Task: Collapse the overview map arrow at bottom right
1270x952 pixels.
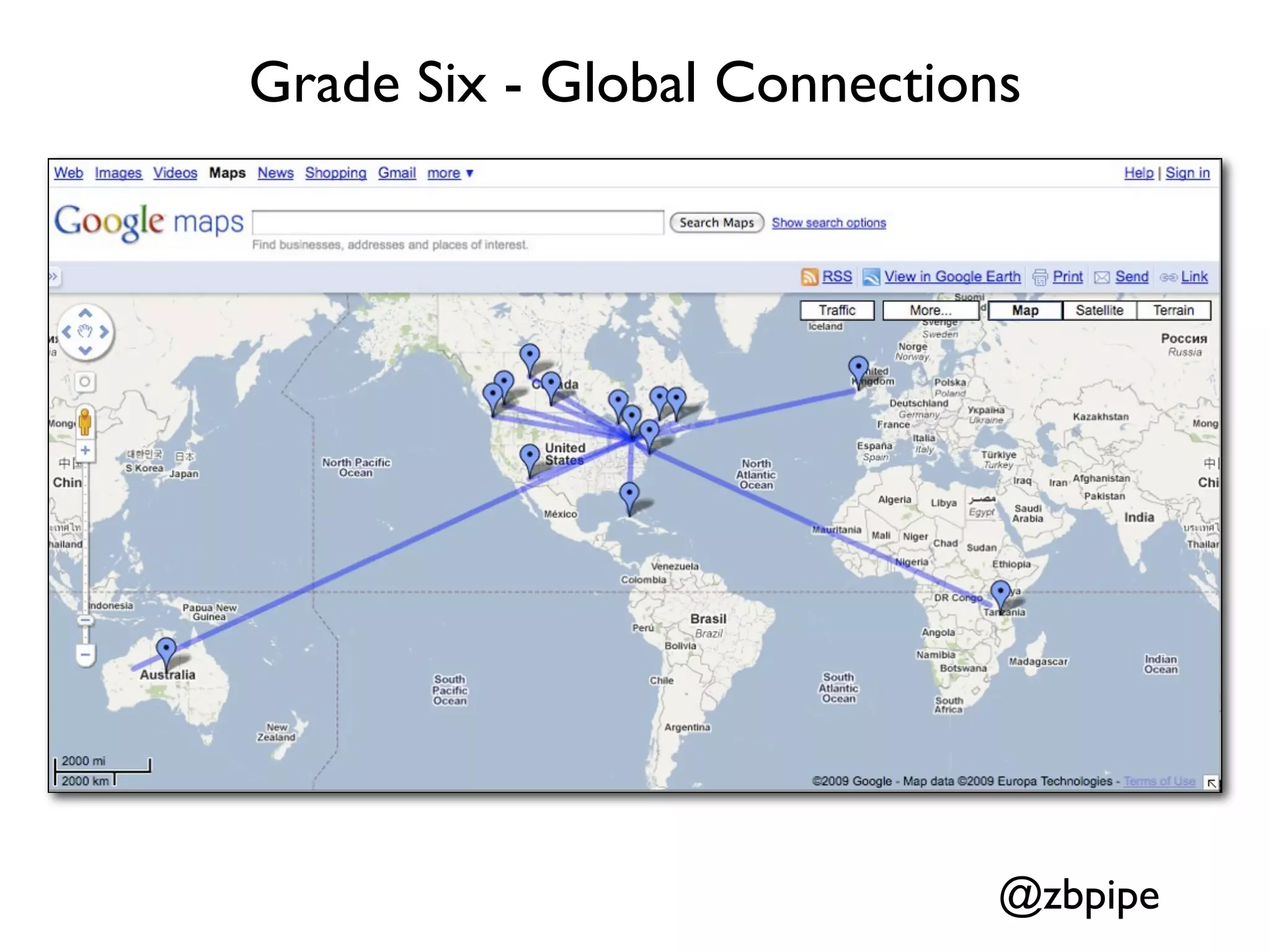Action: 1211,783
